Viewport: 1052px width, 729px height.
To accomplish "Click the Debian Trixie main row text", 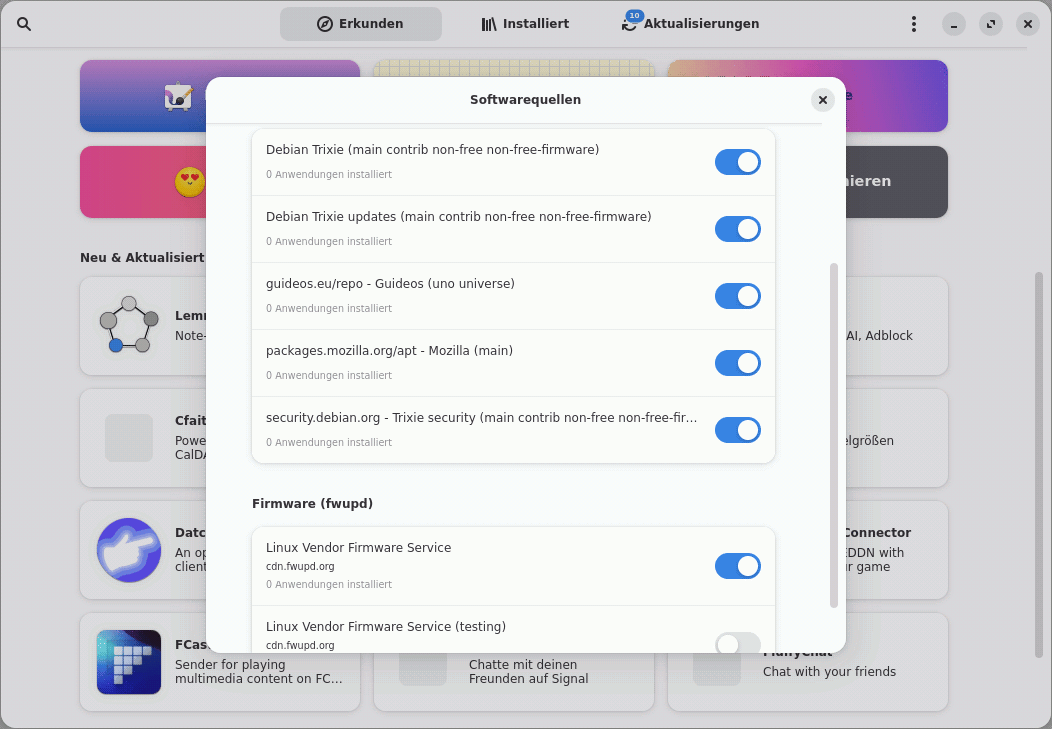I will point(432,150).
